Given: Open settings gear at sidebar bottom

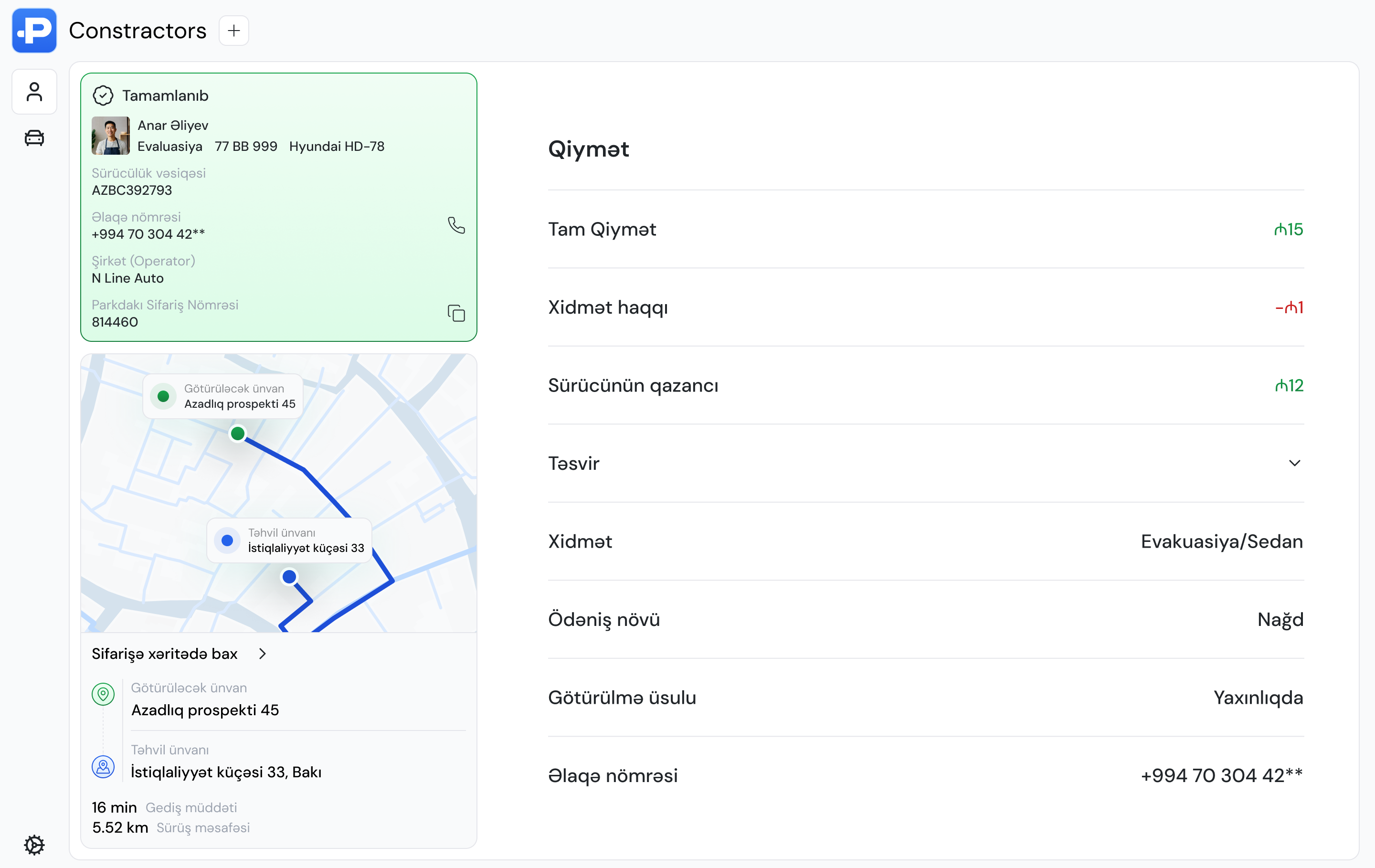Looking at the screenshot, I should [34, 845].
